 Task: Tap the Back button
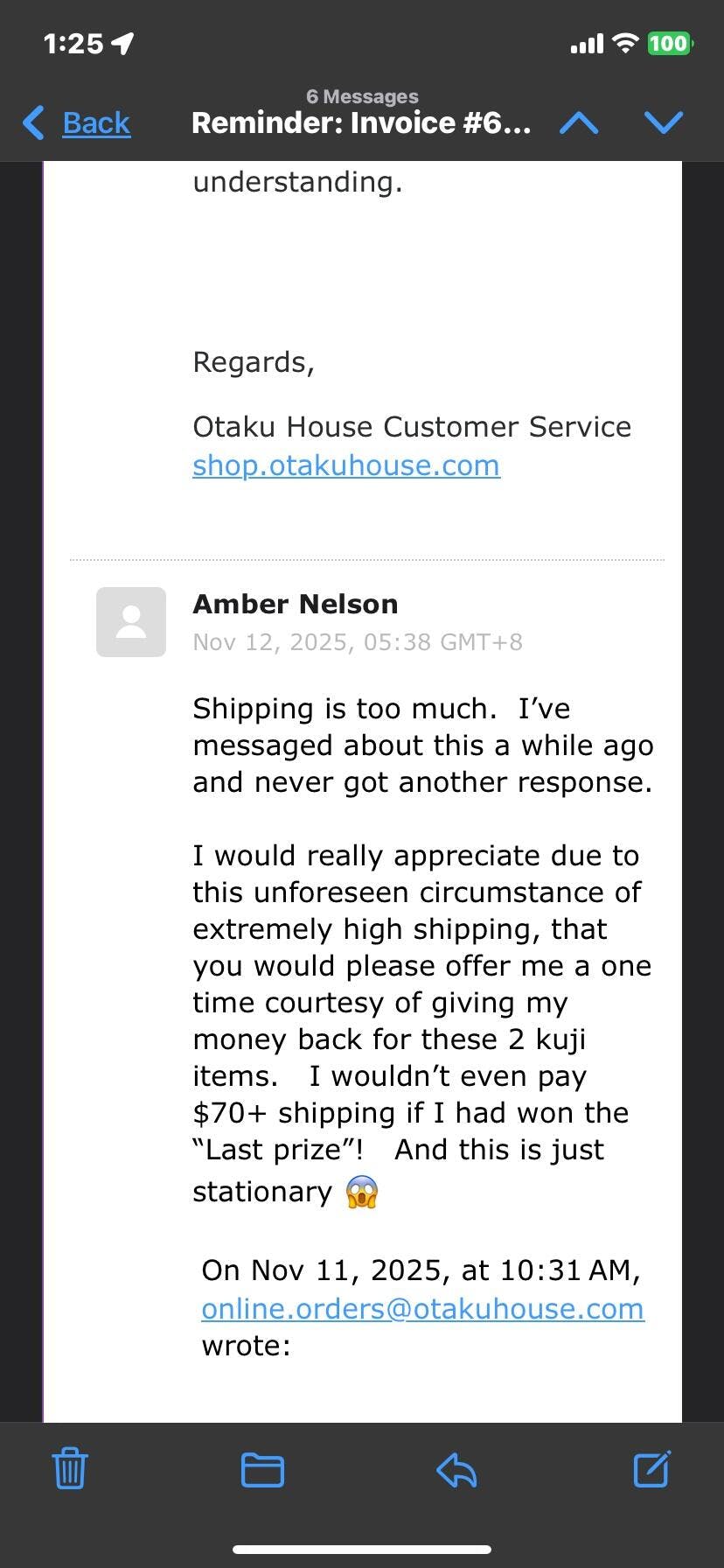[78, 122]
